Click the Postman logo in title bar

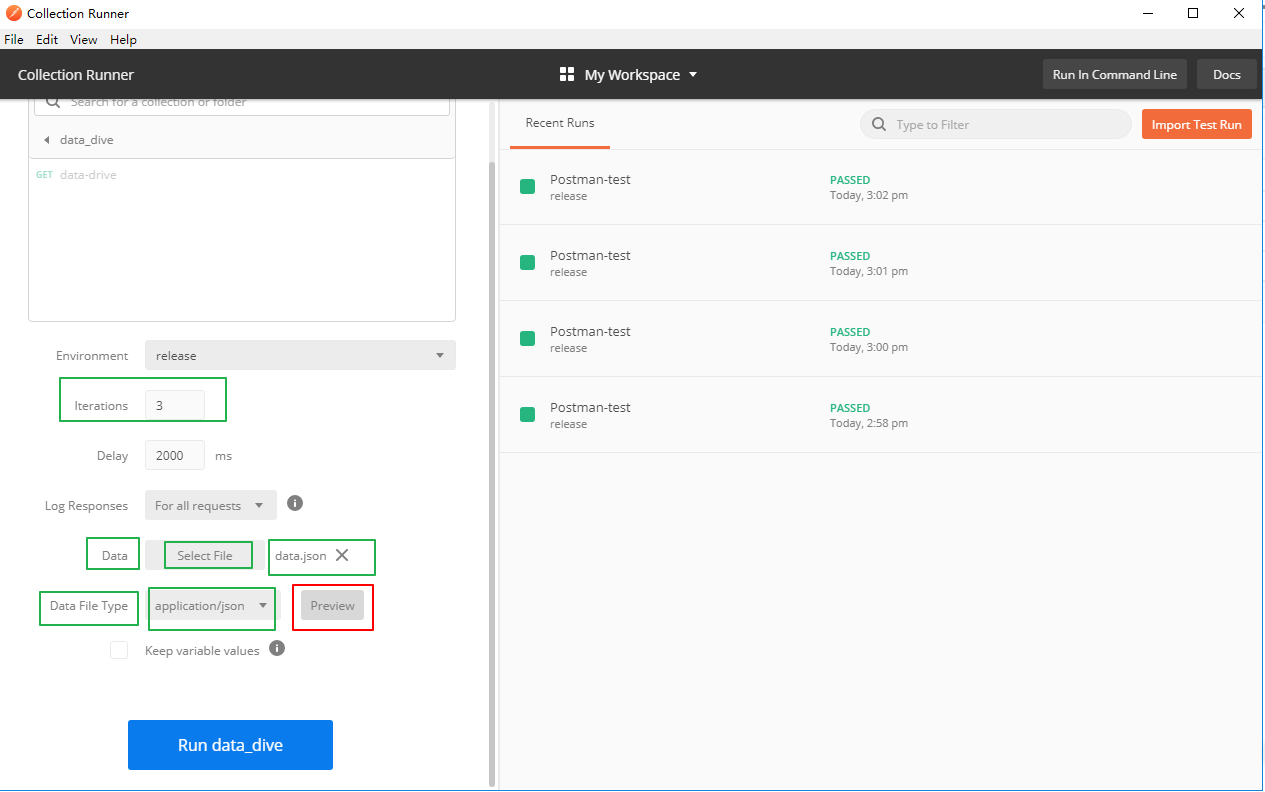[14, 14]
